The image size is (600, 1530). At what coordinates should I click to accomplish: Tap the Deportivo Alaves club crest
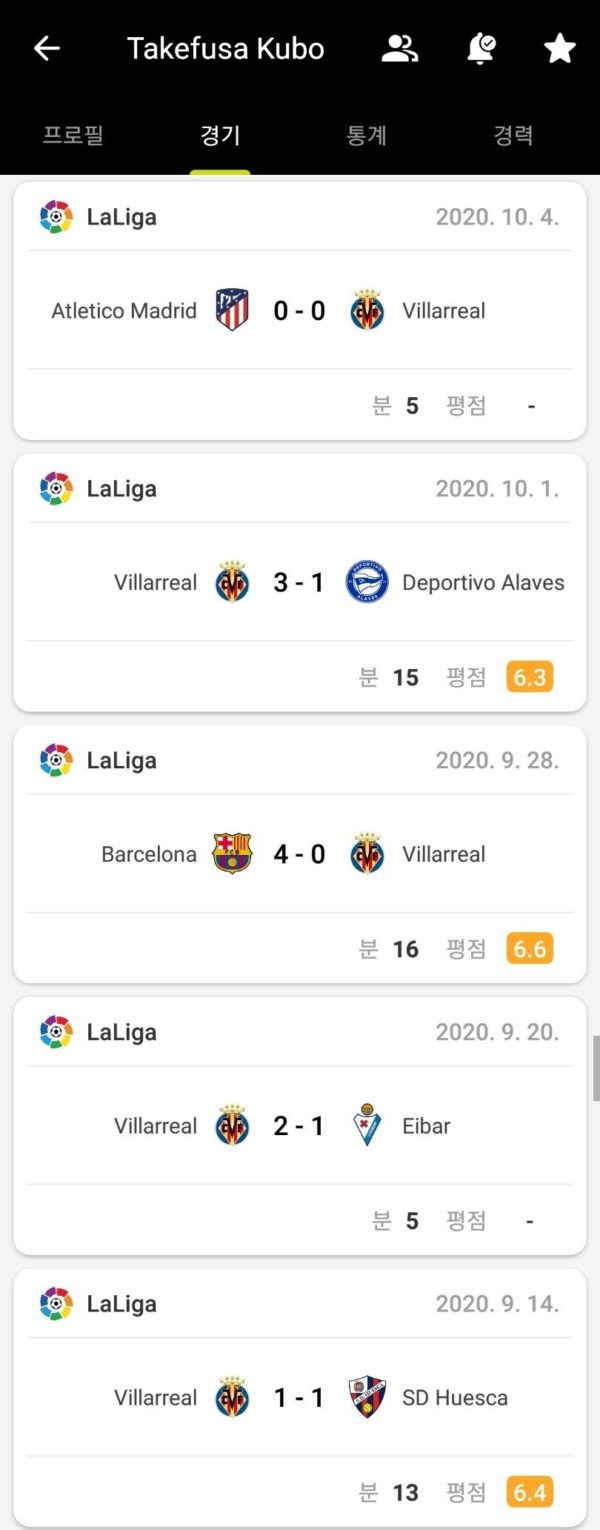pos(367,582)
